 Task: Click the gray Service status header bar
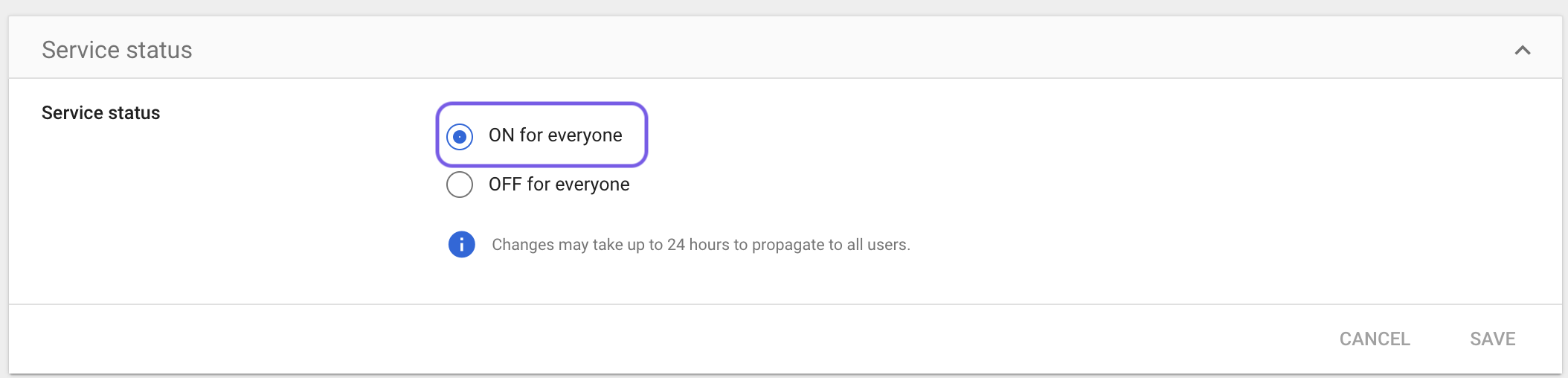click(x=785, y=48)
